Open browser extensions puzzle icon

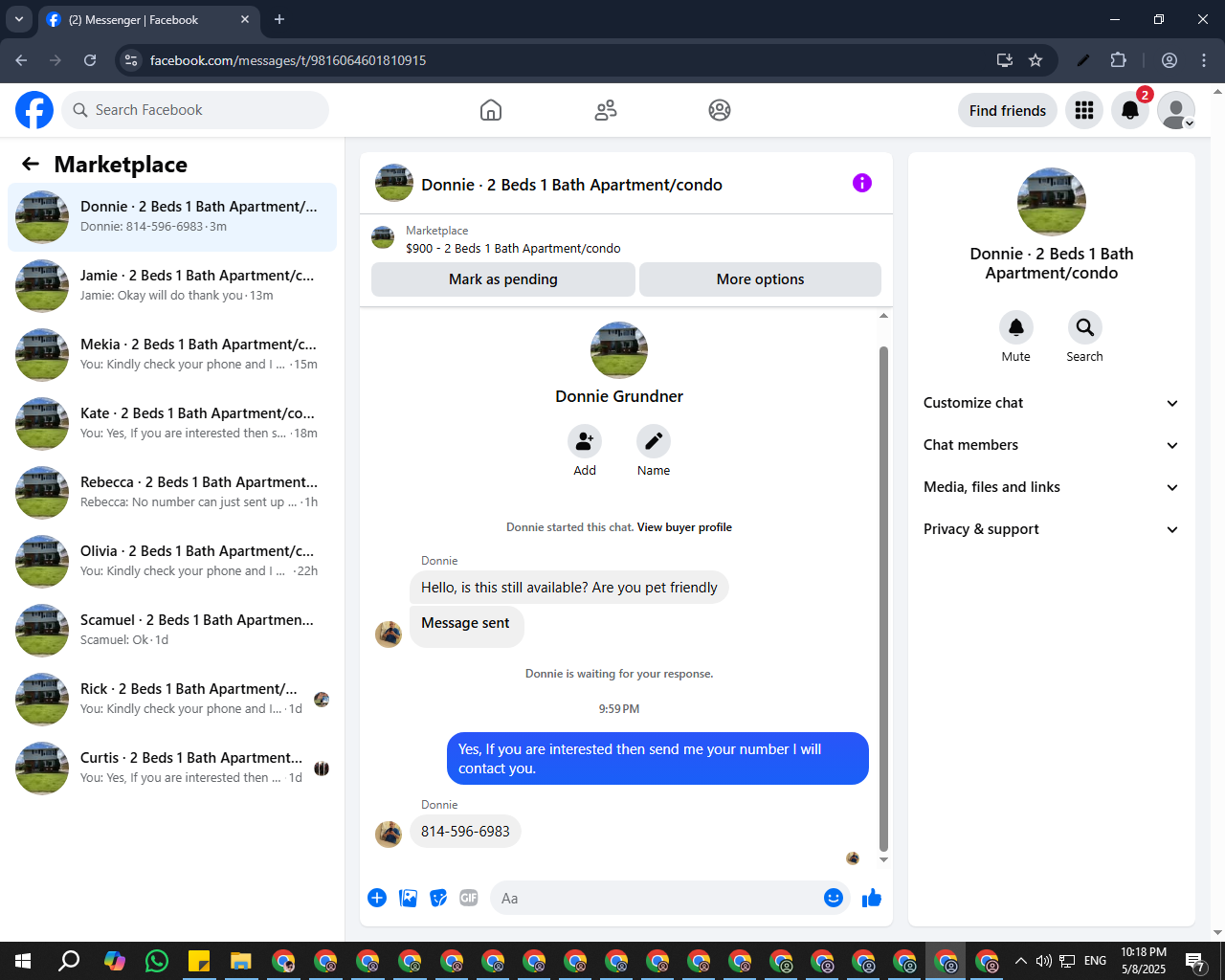[x=1118, y=60]
